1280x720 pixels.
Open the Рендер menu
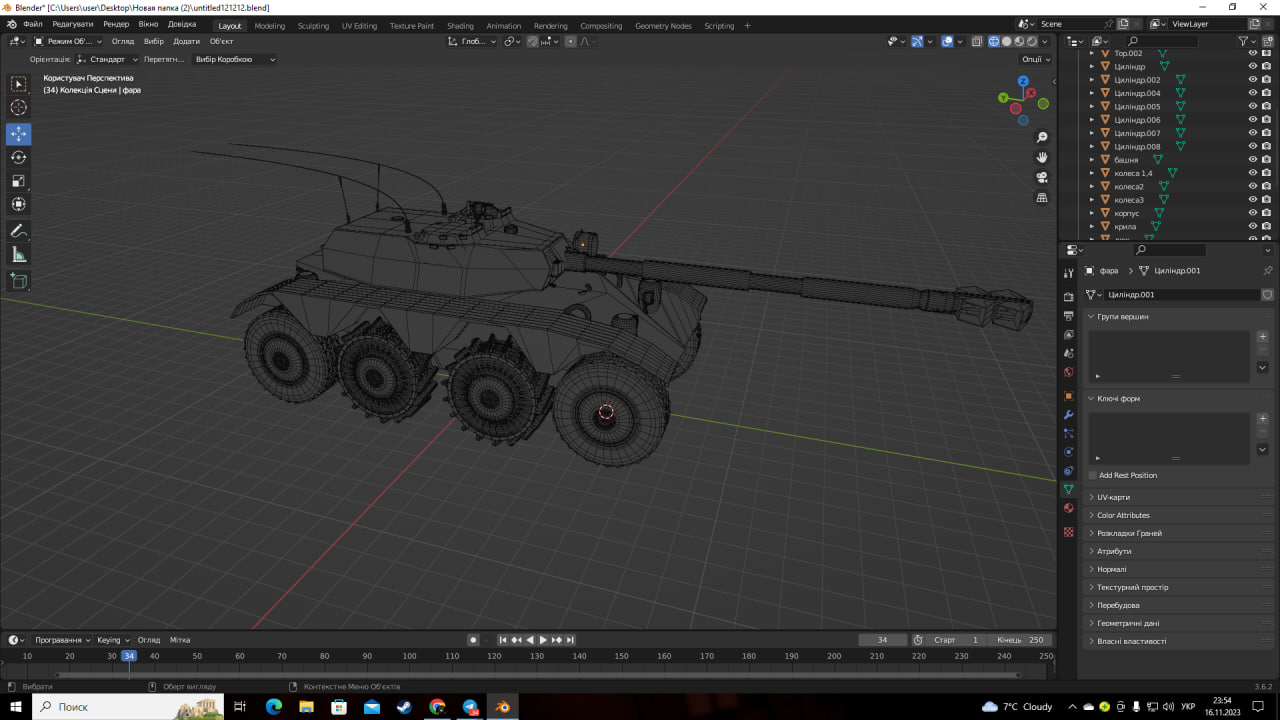tap(116, 24)
